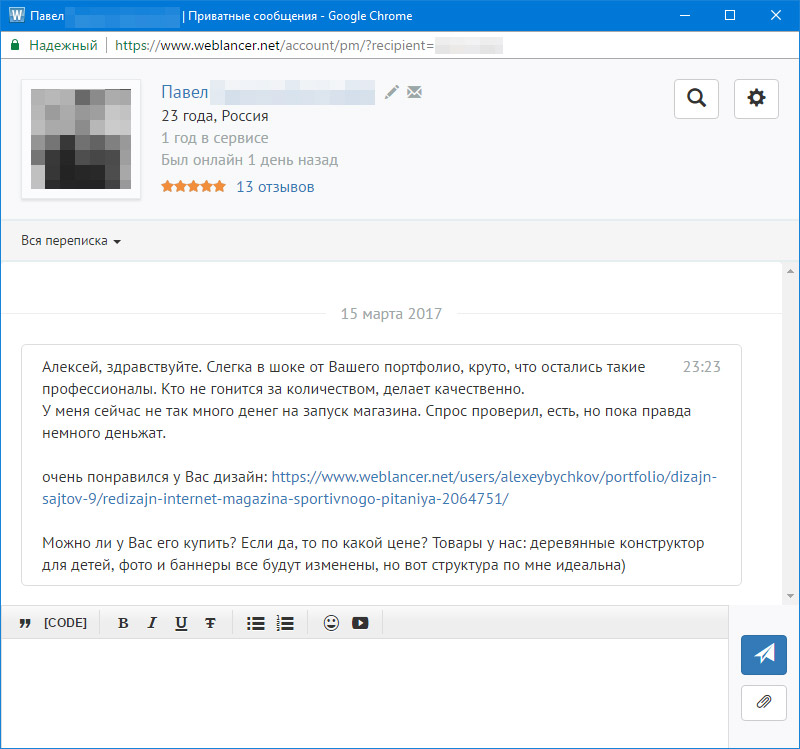The image size is (800, 749).
Task: Click the user's avatar thumbnail
Action: tap(81, 139)
